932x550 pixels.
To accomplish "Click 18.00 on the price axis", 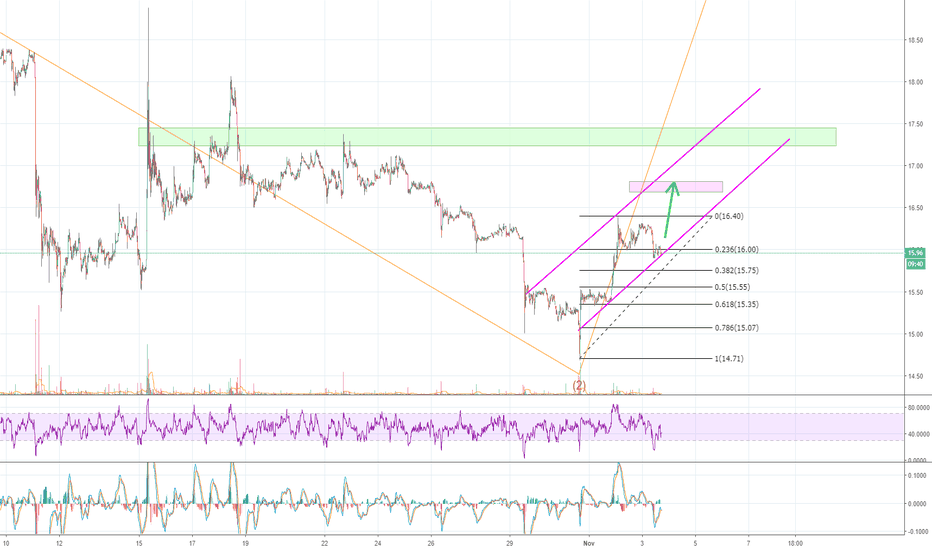I will 915,83.
